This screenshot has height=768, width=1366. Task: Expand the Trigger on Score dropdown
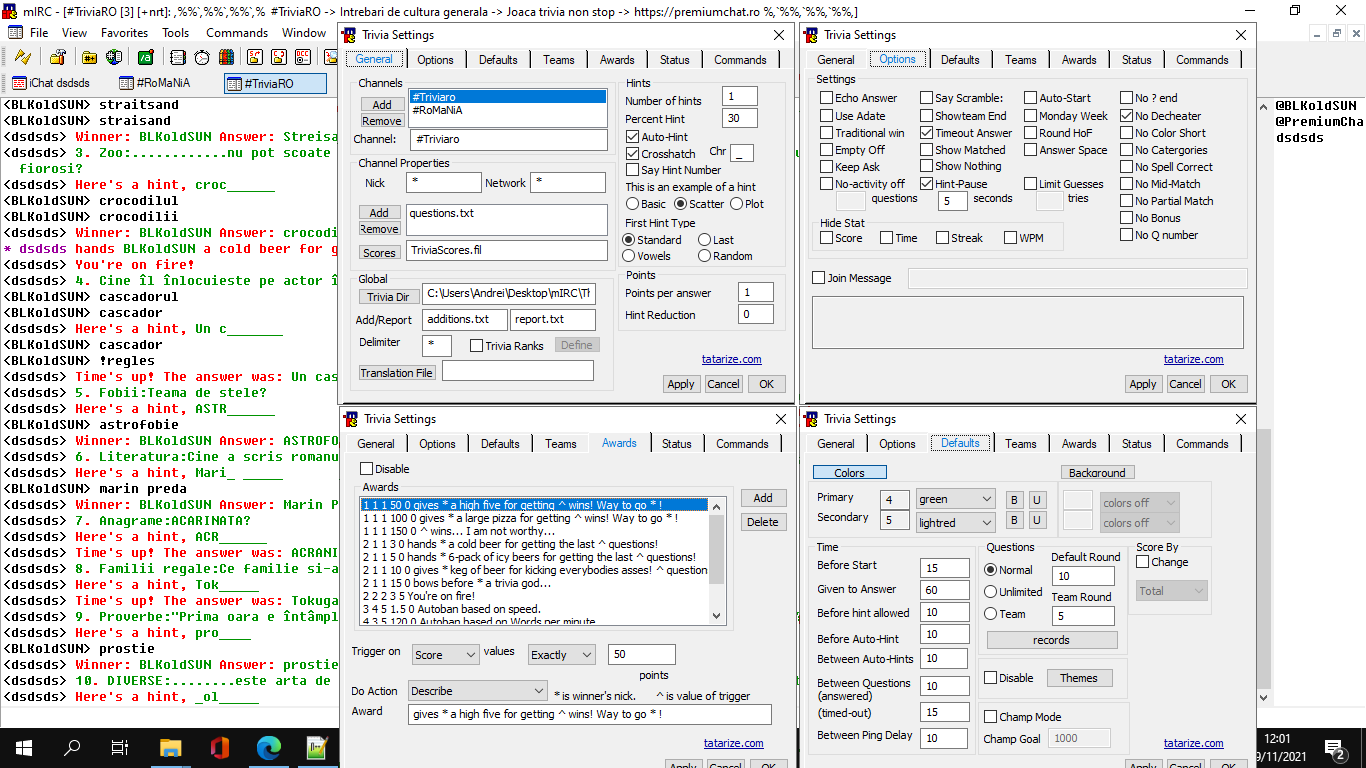click(445, 655)
